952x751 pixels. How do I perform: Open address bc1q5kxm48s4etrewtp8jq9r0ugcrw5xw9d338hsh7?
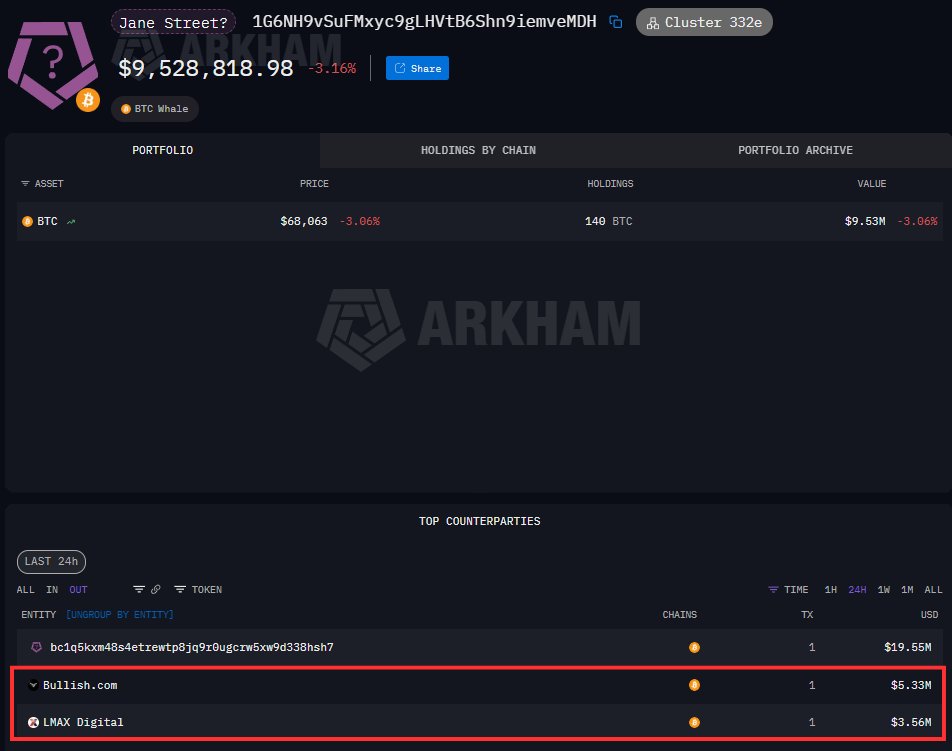pyautogui.click(x=192, y=647)
